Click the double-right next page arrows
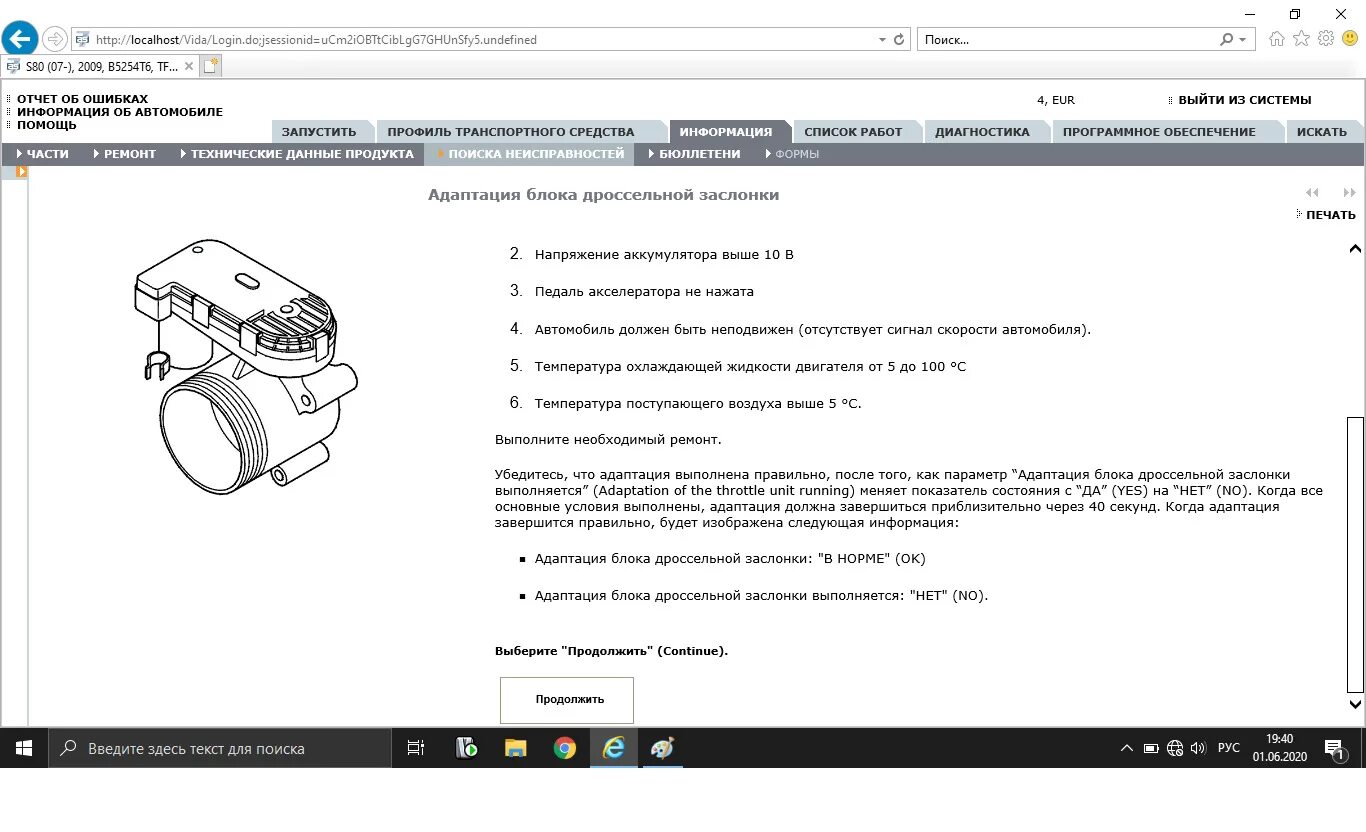1366x832 pixels. (1349, 193)
